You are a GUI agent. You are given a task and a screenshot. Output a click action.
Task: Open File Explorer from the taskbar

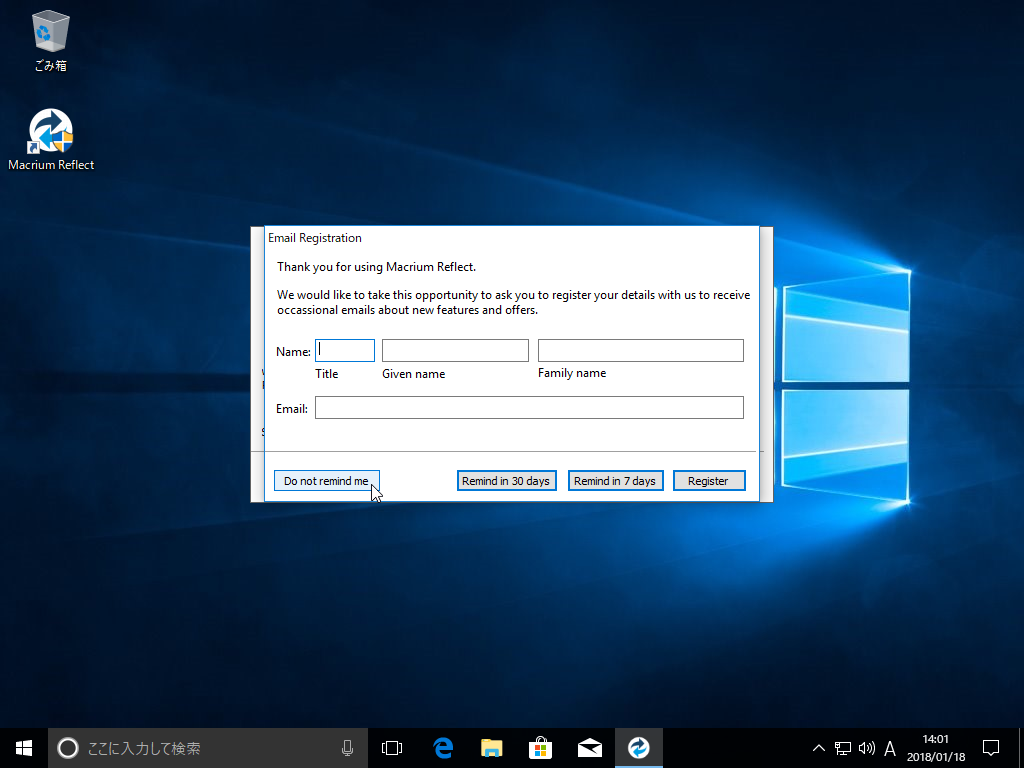pos(492,748)
